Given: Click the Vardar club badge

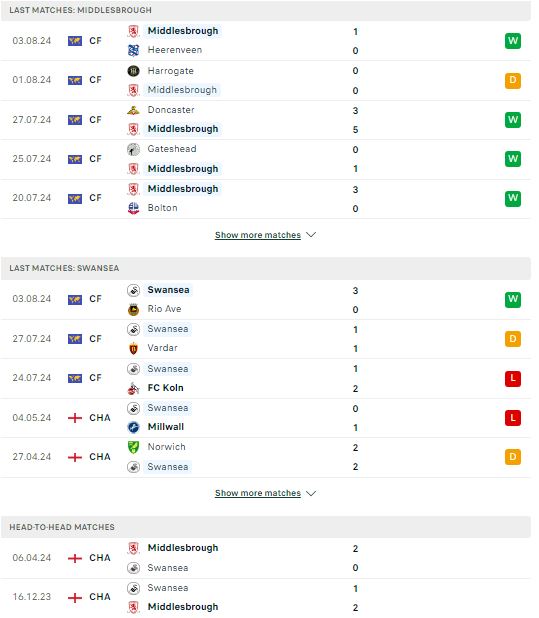Looking at the screenshot, I should point(134,348).
